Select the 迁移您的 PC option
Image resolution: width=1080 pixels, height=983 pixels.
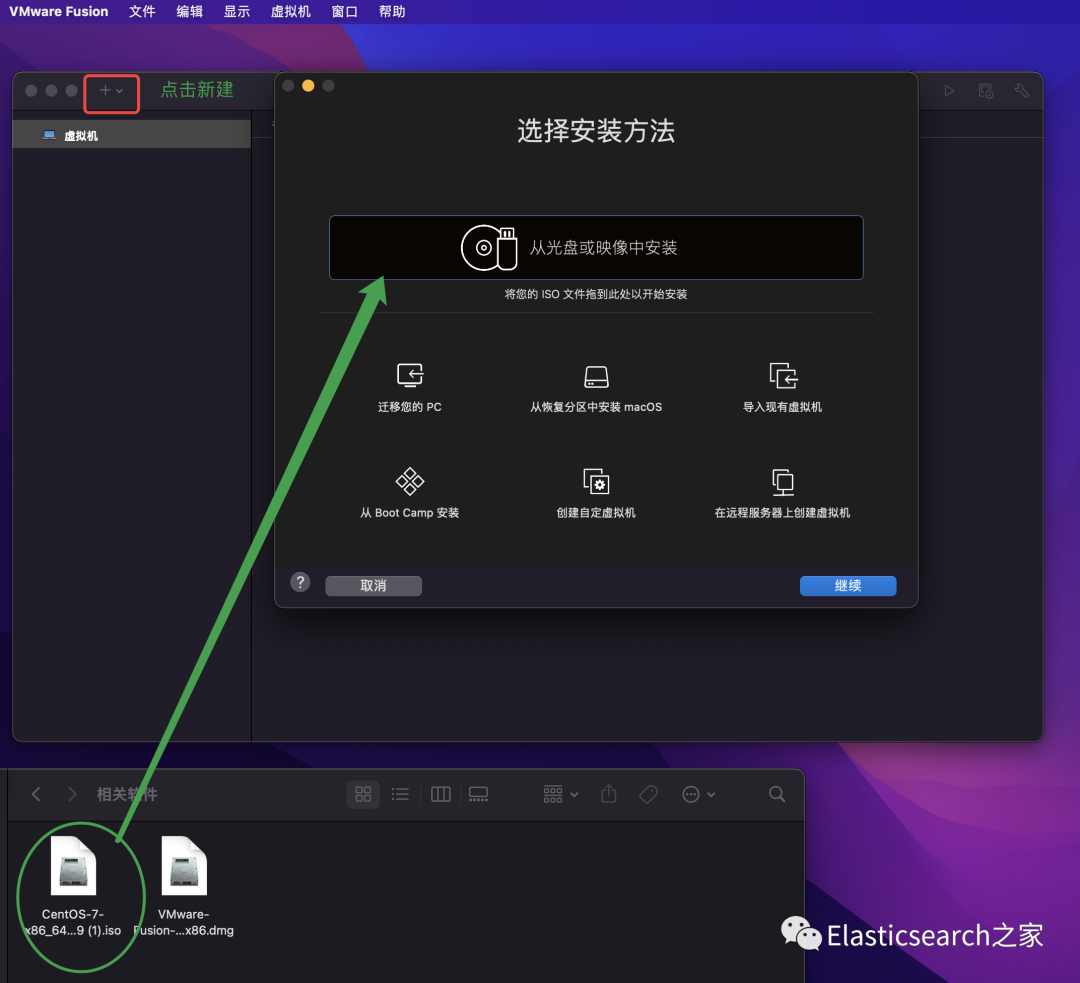click(x=410, y=388)
